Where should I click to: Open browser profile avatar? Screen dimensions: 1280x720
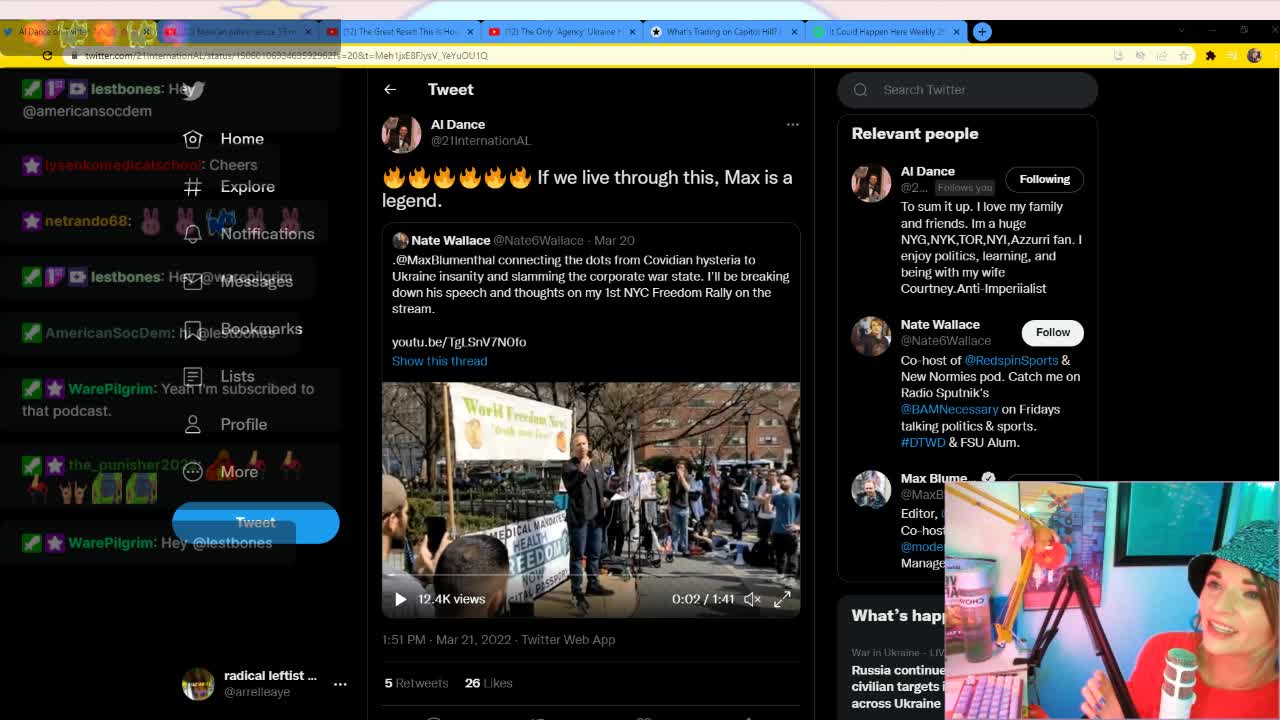pyautogui.click(x=1254, y=56)
